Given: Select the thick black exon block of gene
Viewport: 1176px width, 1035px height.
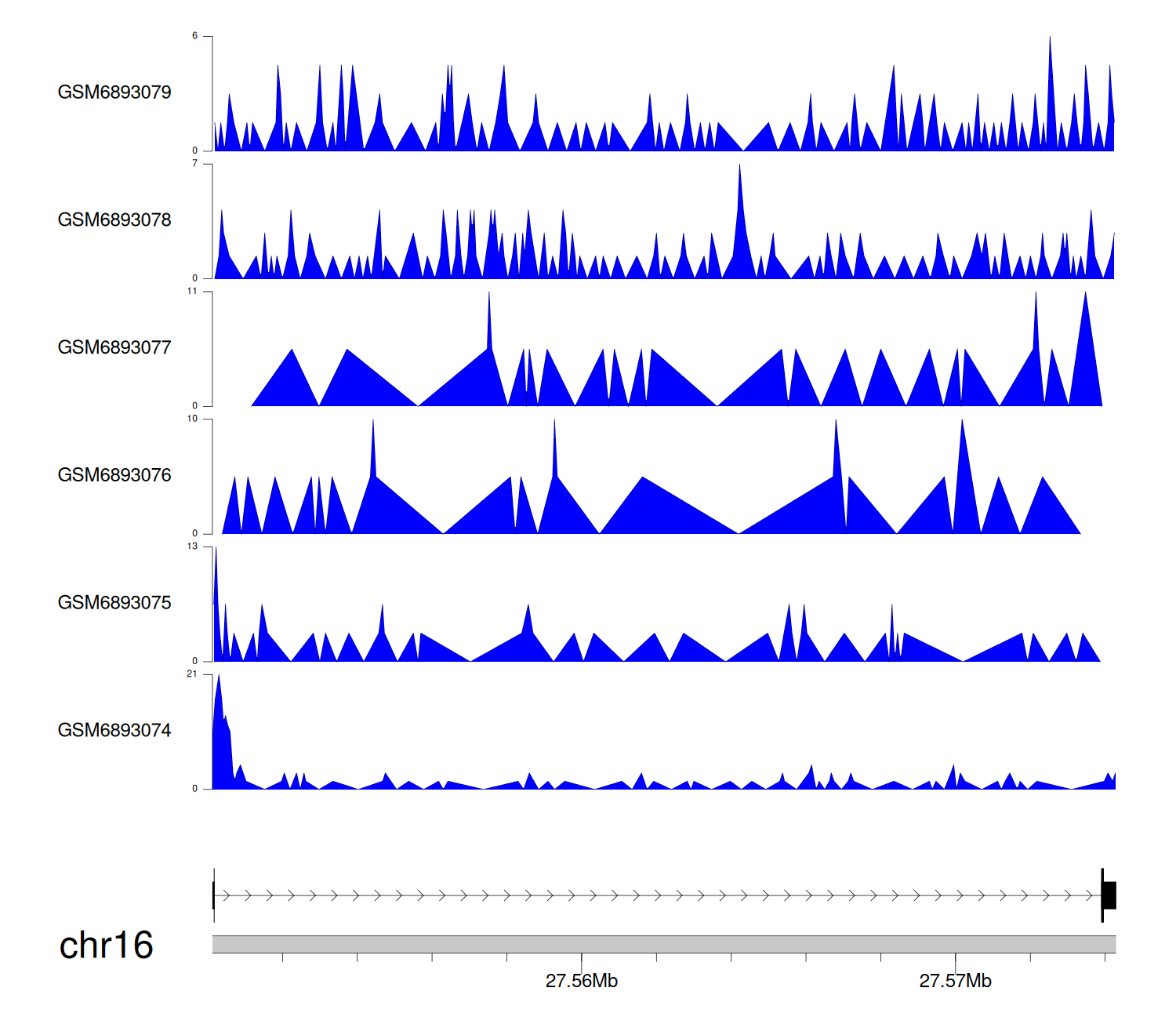Looking at the screenshot, I should coord(1109,895).
